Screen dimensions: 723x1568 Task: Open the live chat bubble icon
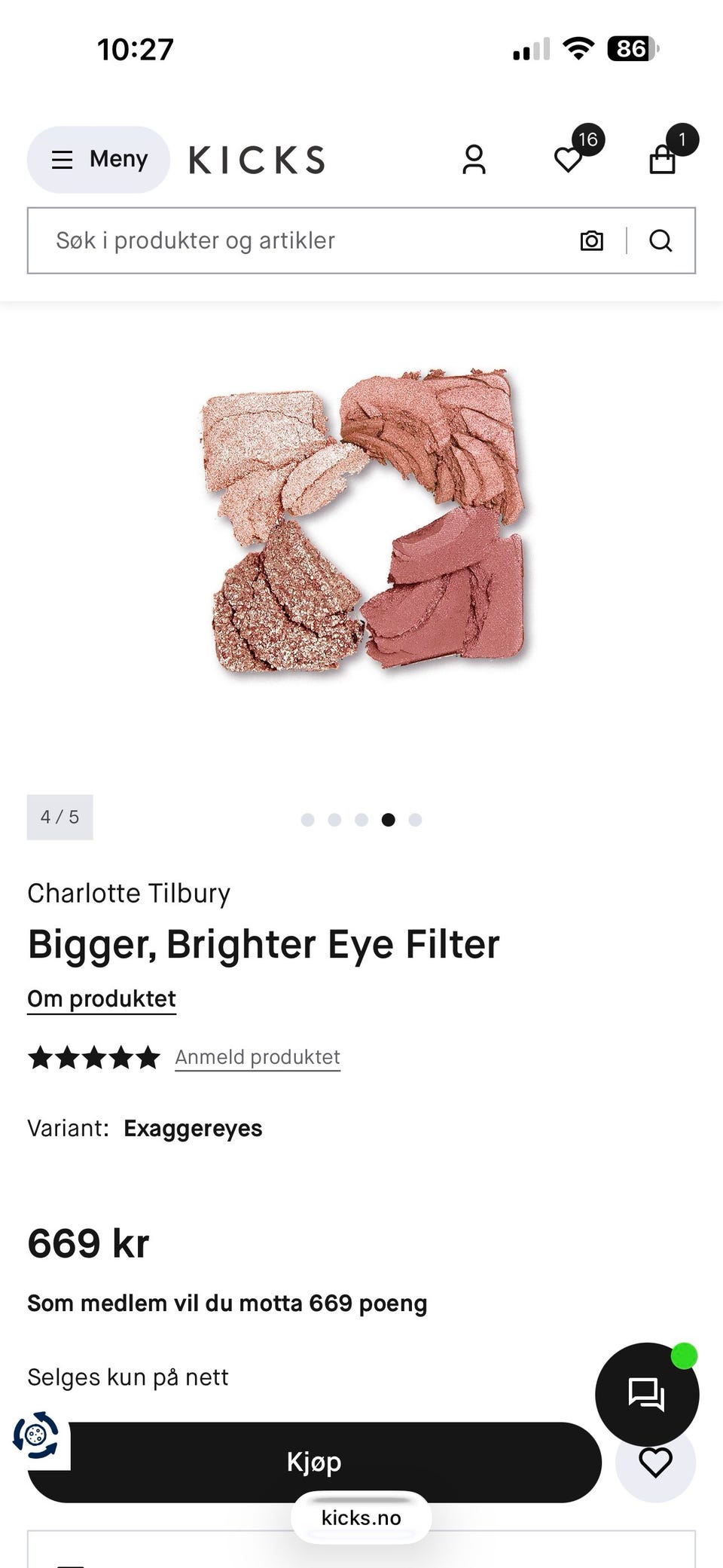tap(647, 1393)
